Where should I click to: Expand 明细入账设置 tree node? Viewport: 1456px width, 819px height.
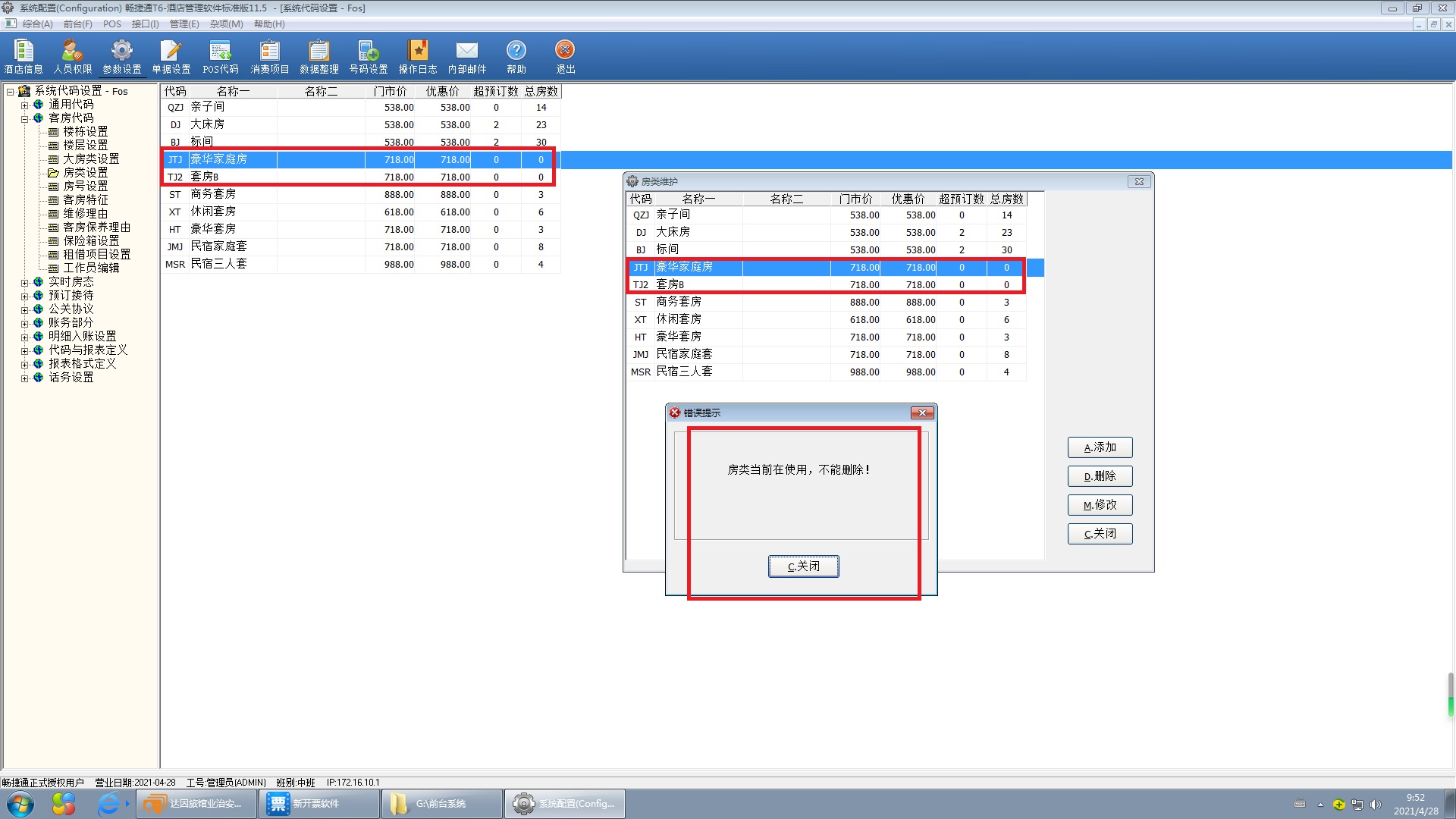tap(24, 337)
